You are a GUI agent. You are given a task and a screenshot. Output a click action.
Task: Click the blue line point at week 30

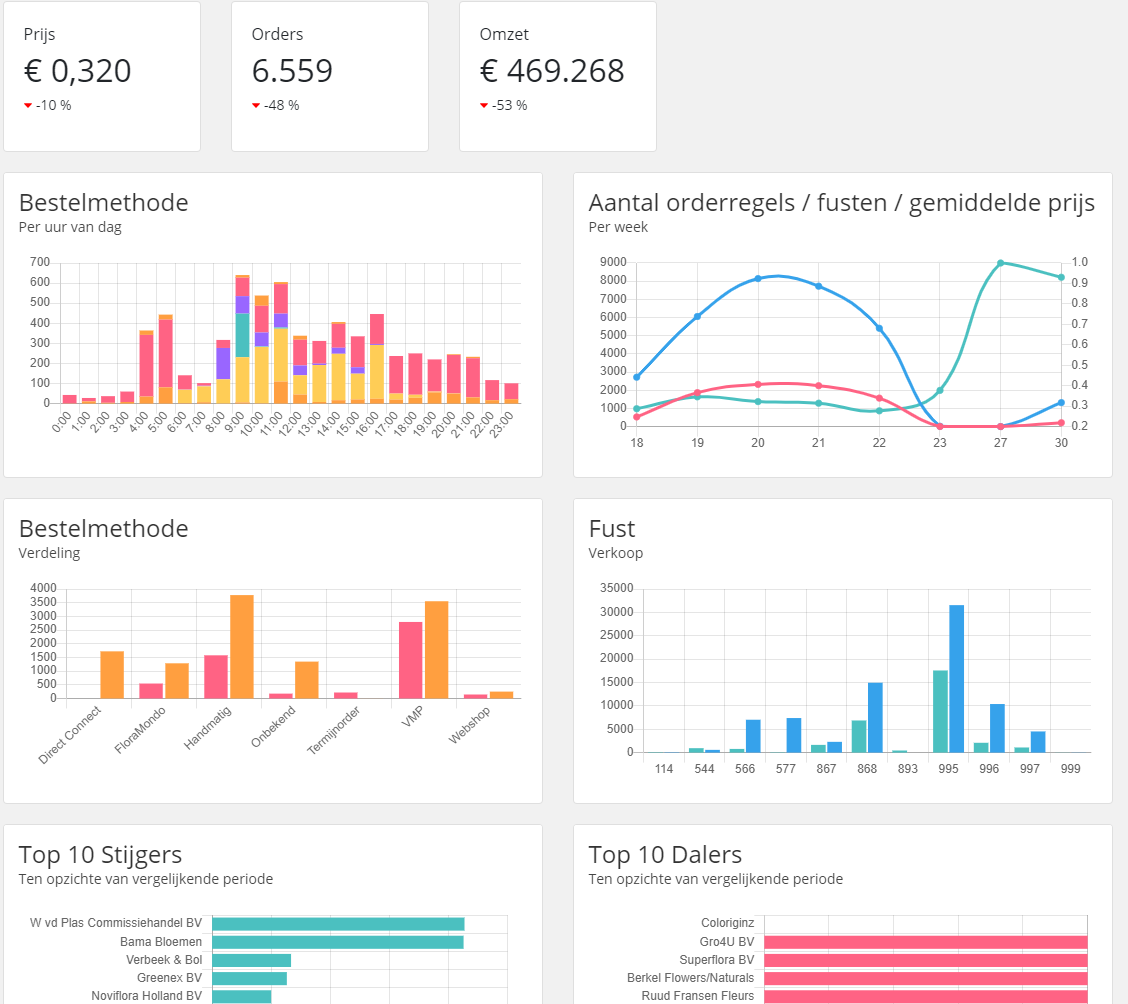click(1061, 403)
